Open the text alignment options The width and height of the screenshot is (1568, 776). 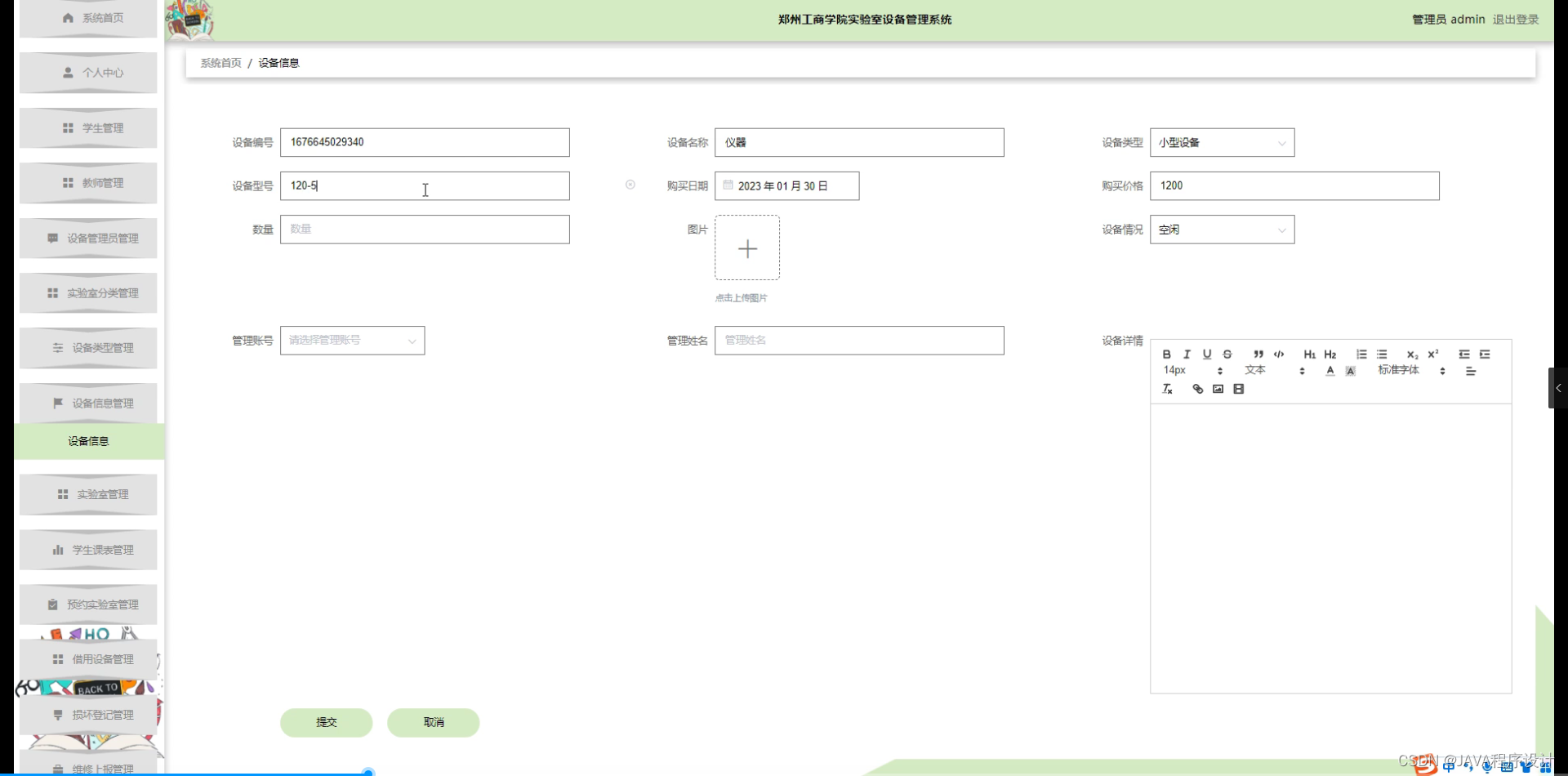(x=1471, y=371)
